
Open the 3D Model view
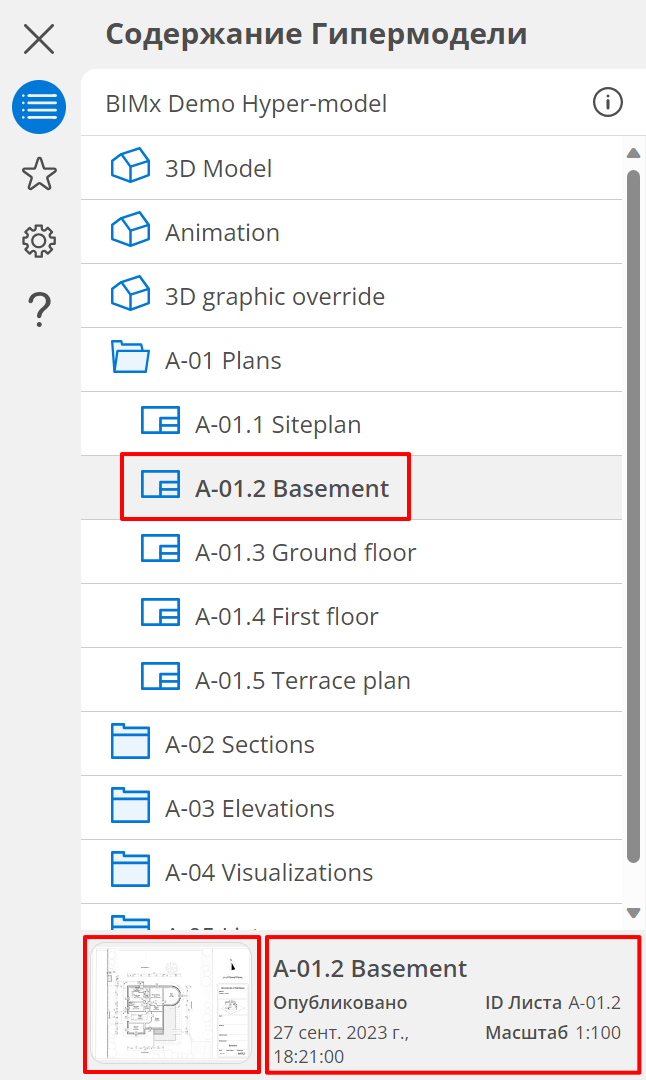pyautogui.click(x=218, y=168)
